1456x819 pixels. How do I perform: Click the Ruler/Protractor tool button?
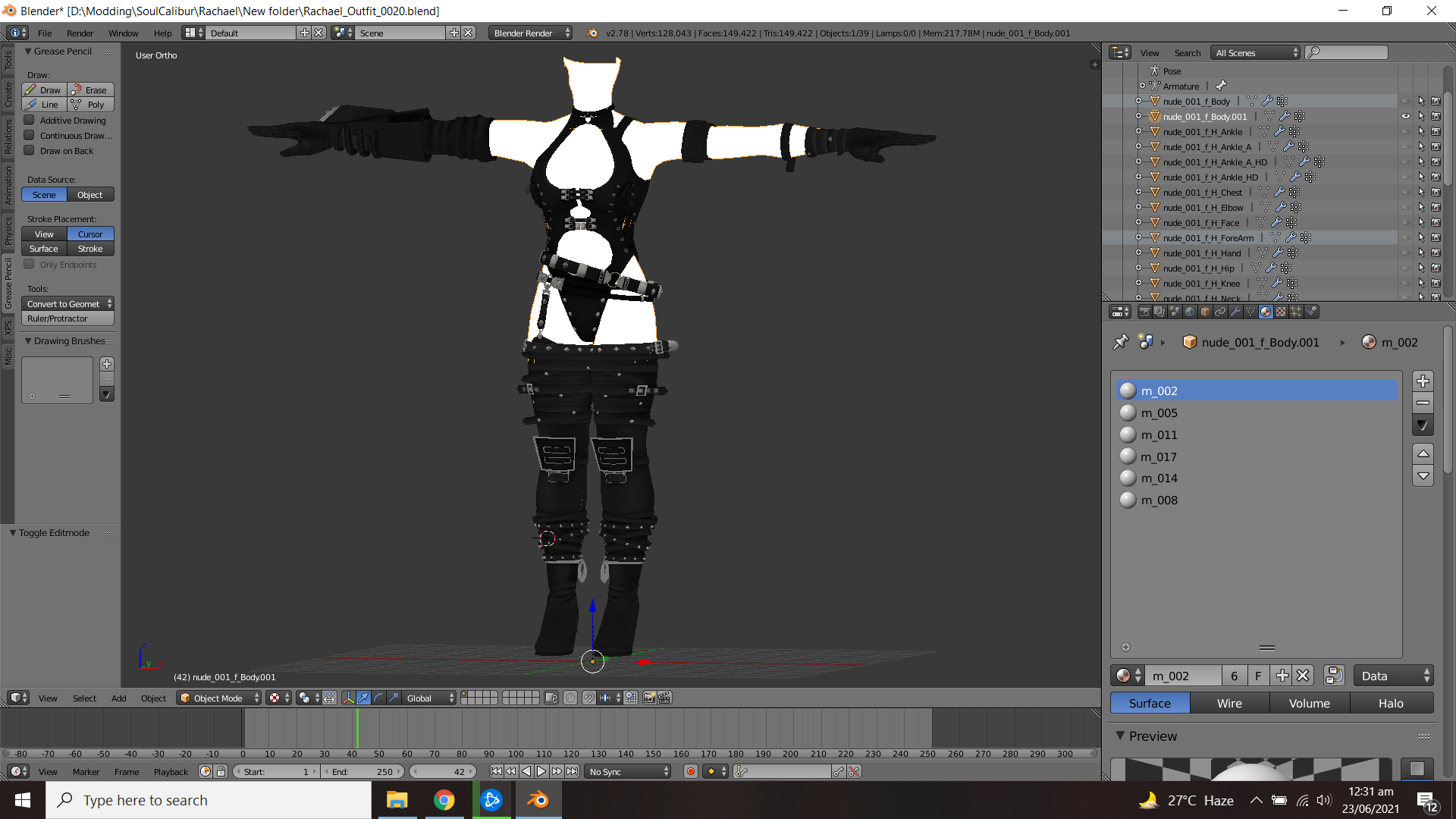[x=67, y=318]
